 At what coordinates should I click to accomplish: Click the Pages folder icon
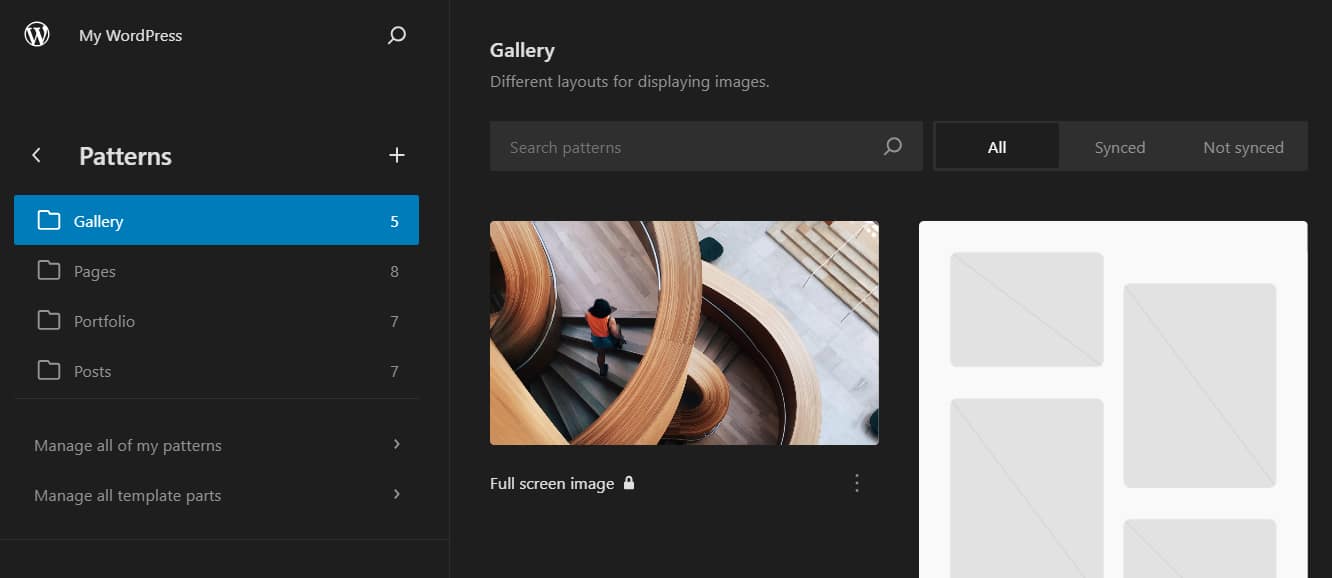pyautogui.click(x=49, y=270)
